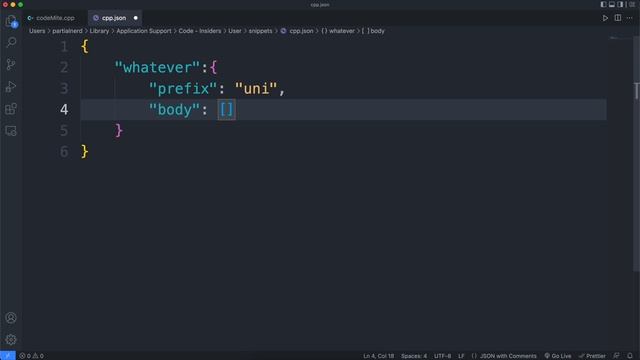Open the Accounts menu icon

pyautogui.click(x=11, y=318)
